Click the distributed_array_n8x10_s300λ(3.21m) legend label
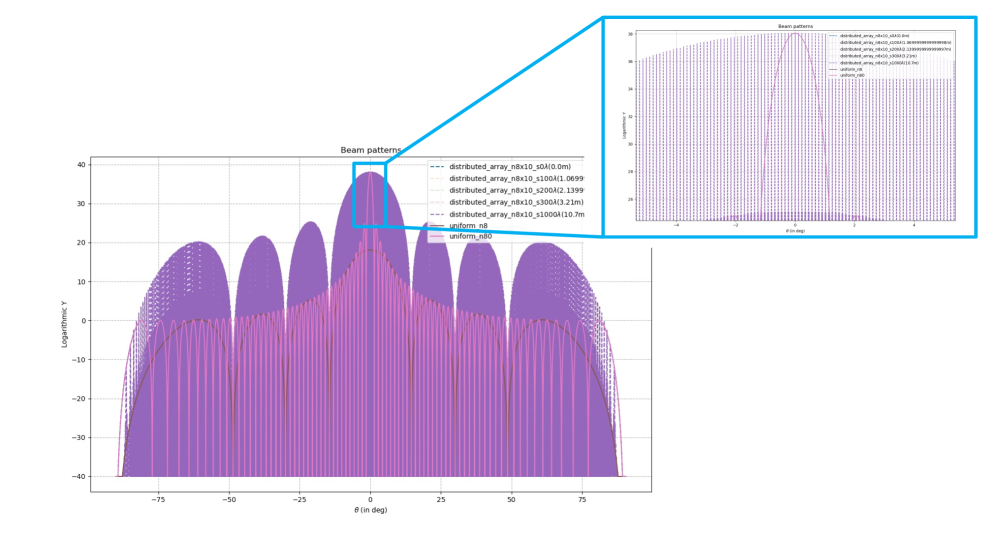 [513, 202]
